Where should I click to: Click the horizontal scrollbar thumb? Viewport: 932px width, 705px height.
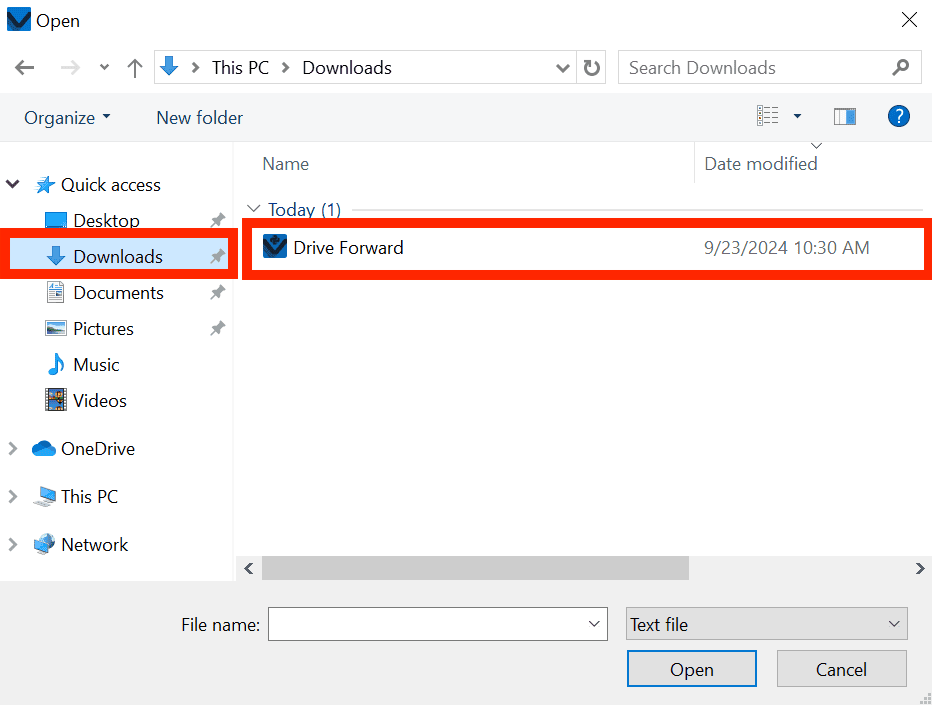[x=475, y=568]
